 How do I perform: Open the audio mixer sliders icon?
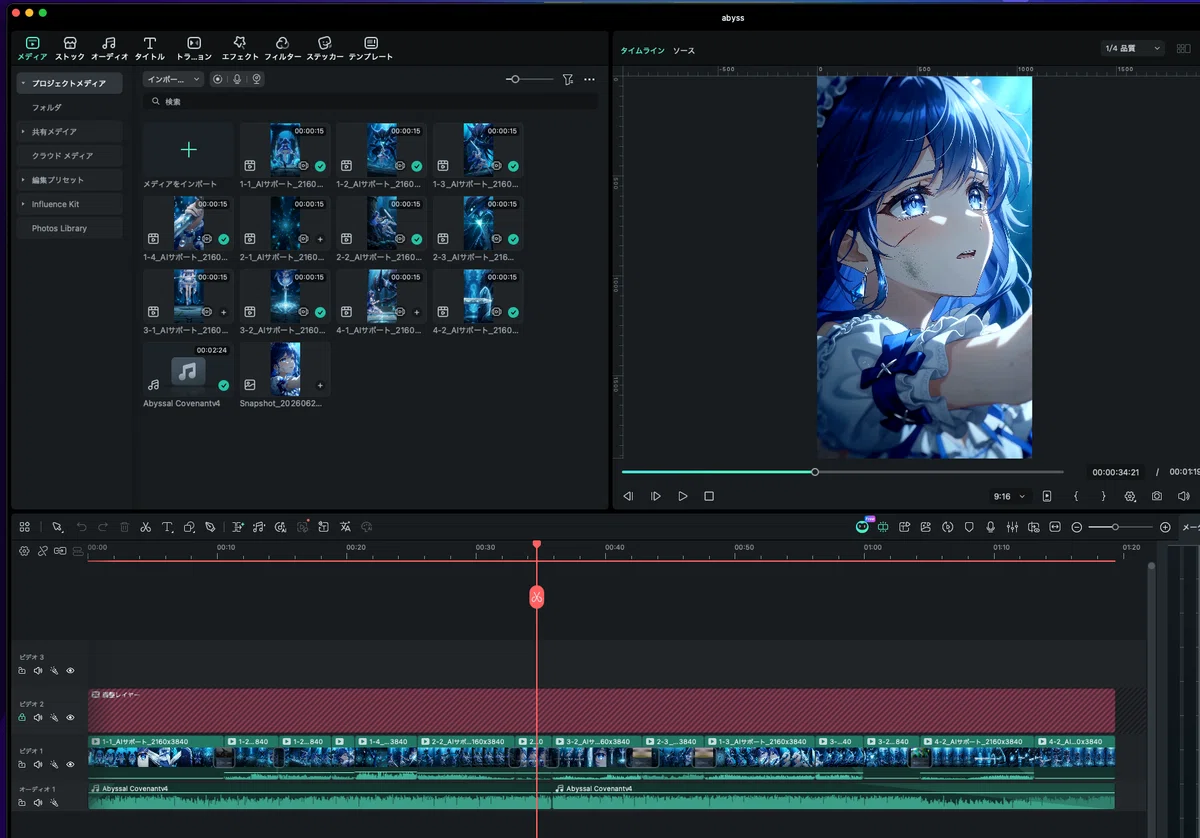[x=1012, y=527]
